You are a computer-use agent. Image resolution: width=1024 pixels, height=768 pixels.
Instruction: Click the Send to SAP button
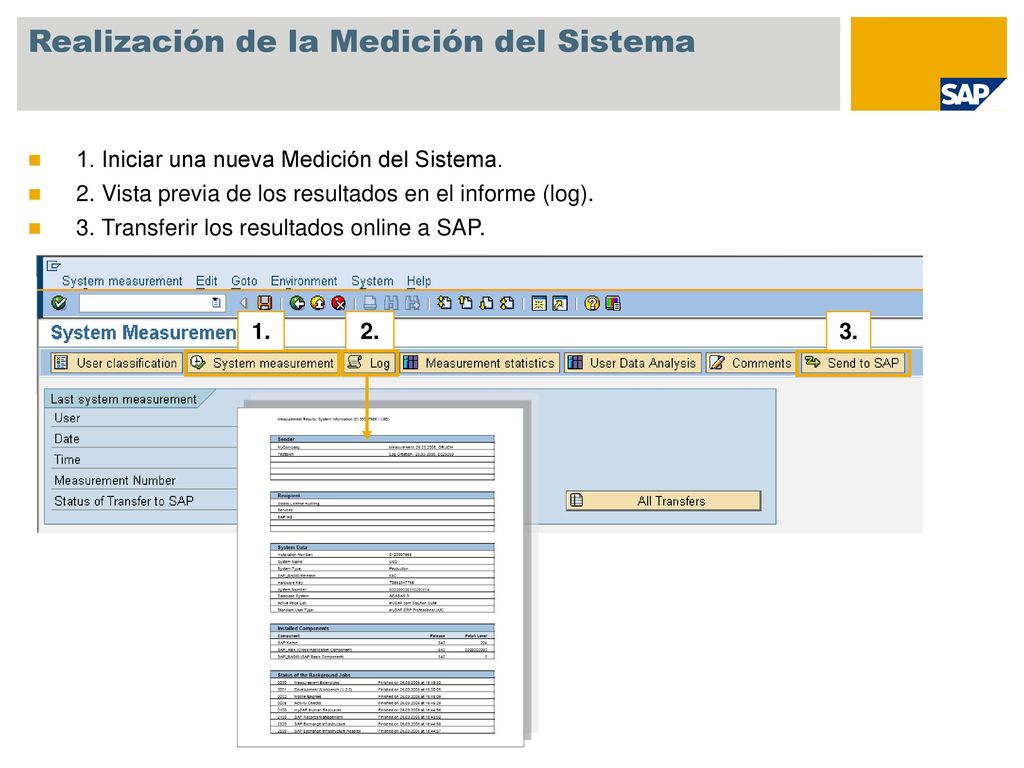[852, 362]
